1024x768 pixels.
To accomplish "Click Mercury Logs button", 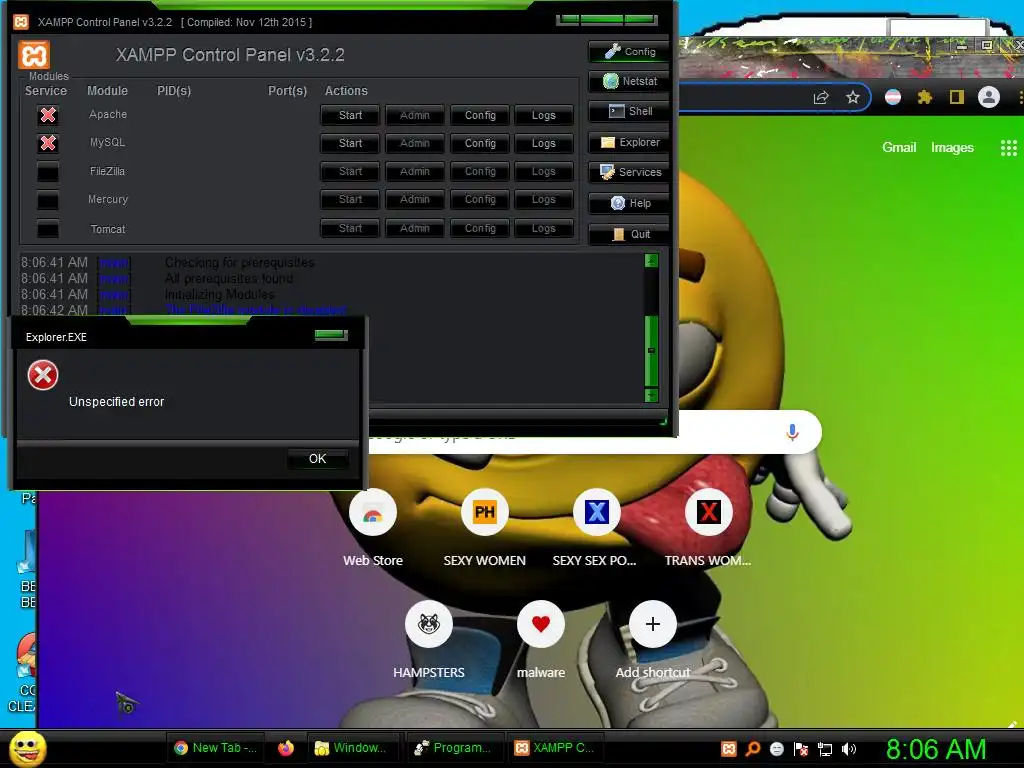I will (543, 200).
